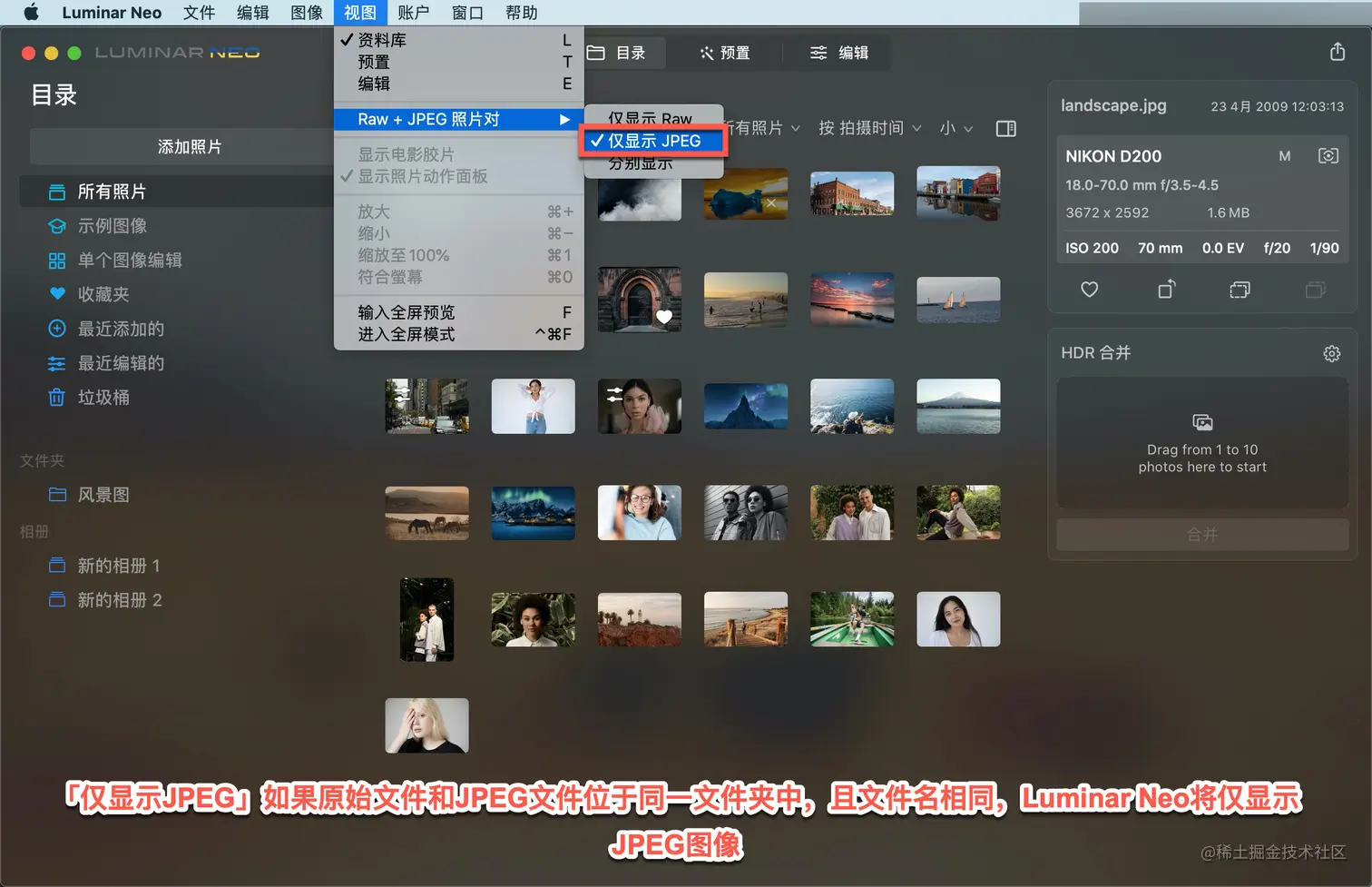Select the beach boardwalk thumbnail
The width and height of the screenshot is (1372, 887).
click(x=746, y=619)
